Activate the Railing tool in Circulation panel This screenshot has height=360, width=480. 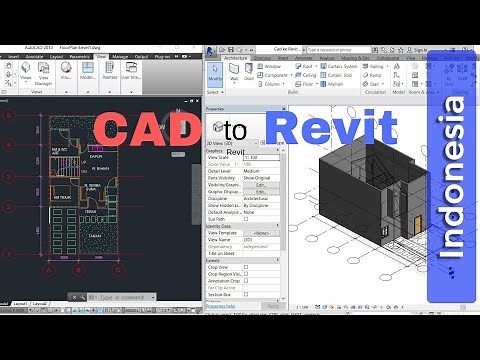(x=373, y=66)
